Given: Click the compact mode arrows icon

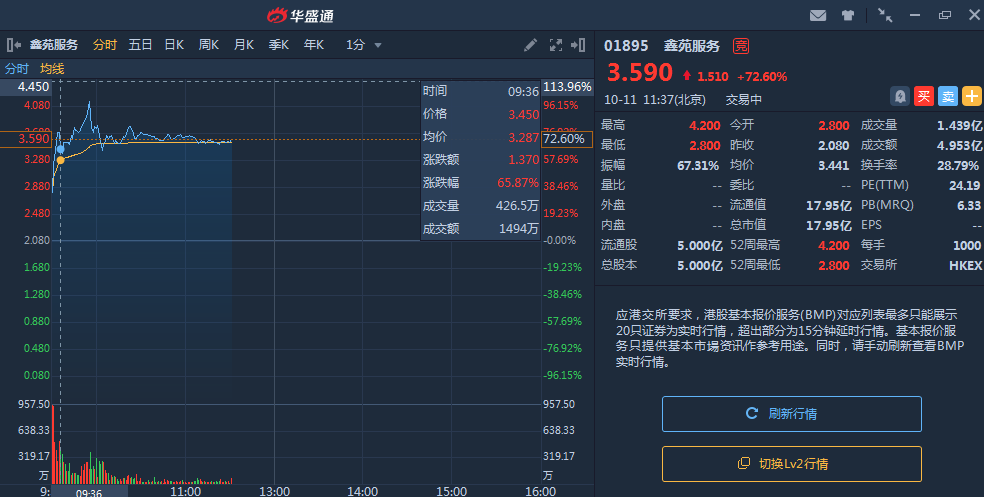Looking at the screenshot, I should coord(885,15).
